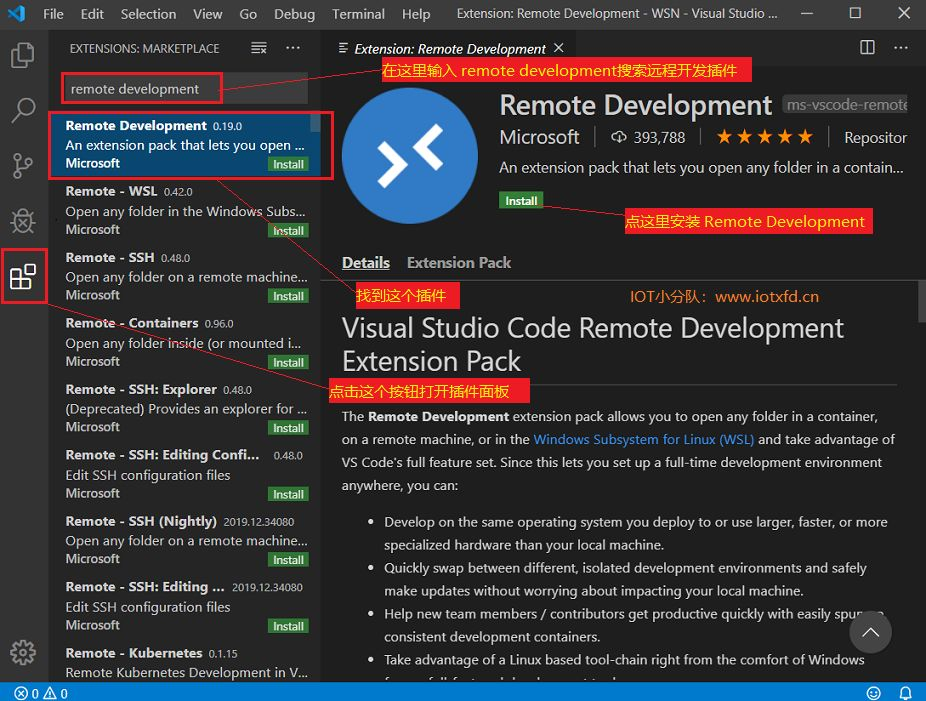Close the Extension: Remote Development tab
The height and width of the screenshot is (701, 926).
pyautogui.click(x=559, y=48)
